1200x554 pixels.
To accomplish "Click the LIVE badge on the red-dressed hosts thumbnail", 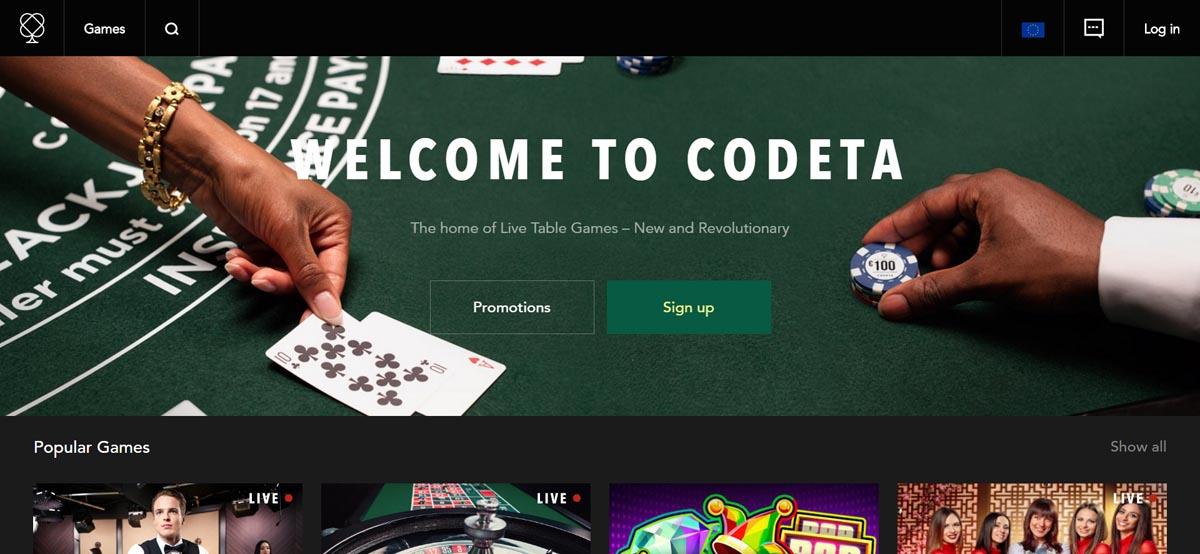I will [1135, 498].
